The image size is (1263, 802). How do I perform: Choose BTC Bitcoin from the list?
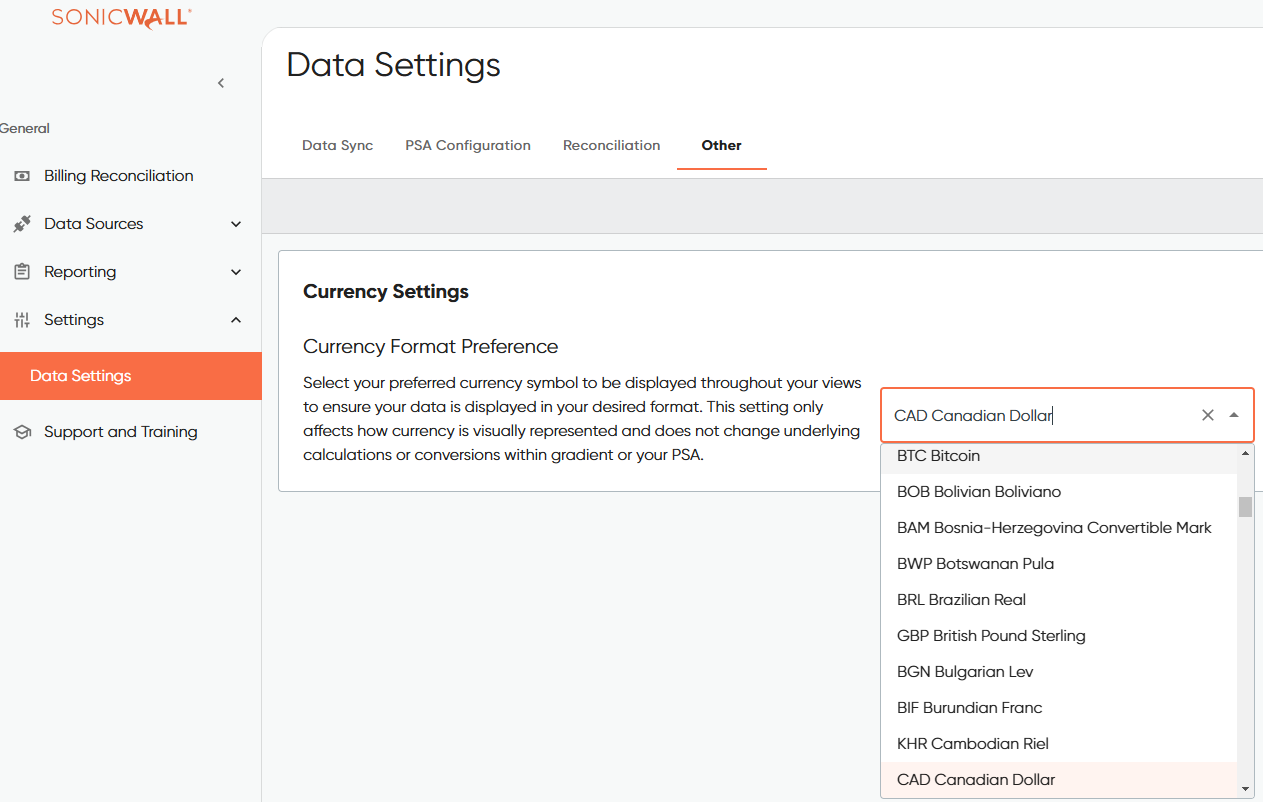1059,456
